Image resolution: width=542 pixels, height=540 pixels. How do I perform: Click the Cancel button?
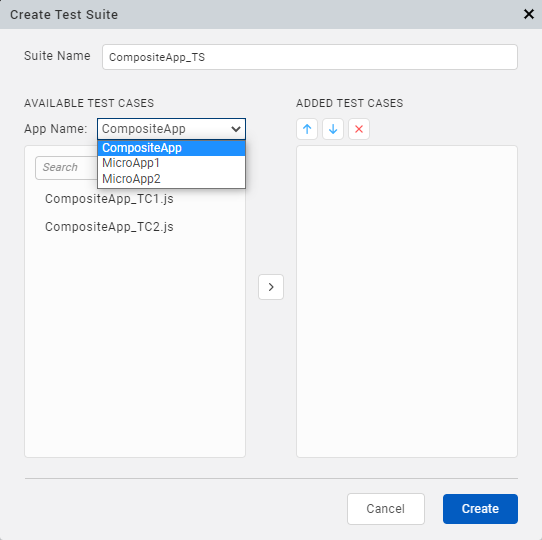386,509
